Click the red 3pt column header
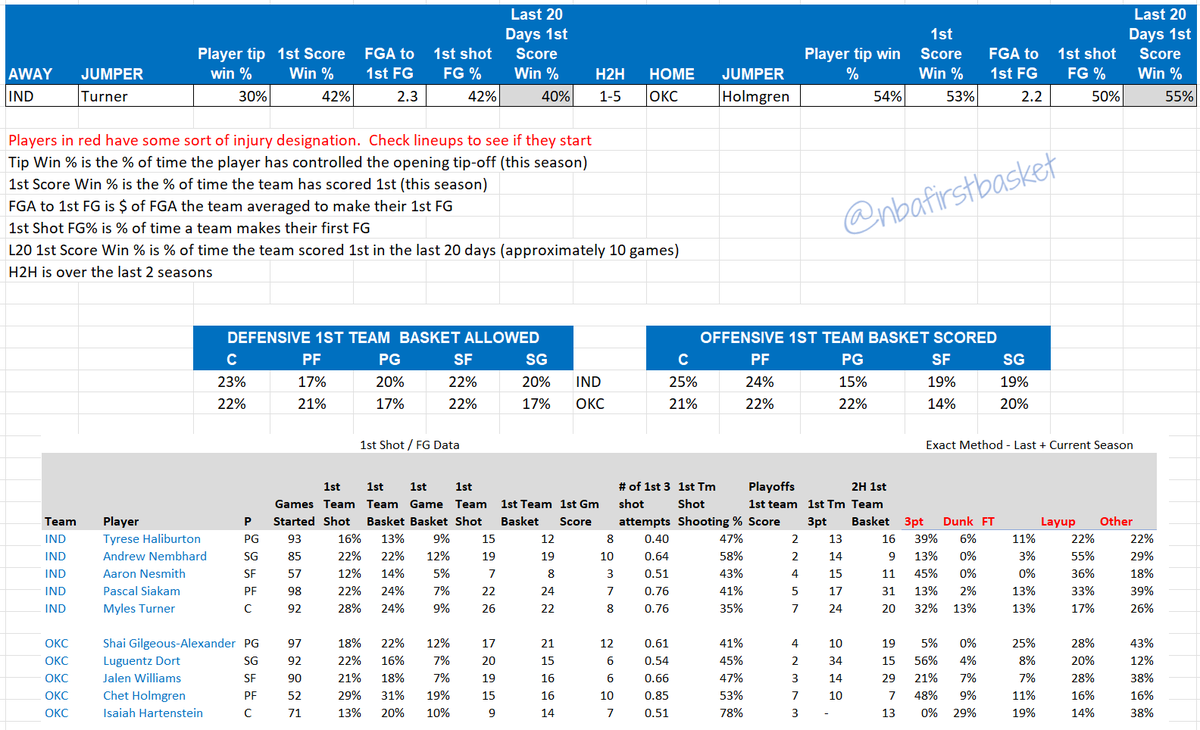The width and height of the screenshot is (1200, 730). pyautogui.click(x=914, y=521)
